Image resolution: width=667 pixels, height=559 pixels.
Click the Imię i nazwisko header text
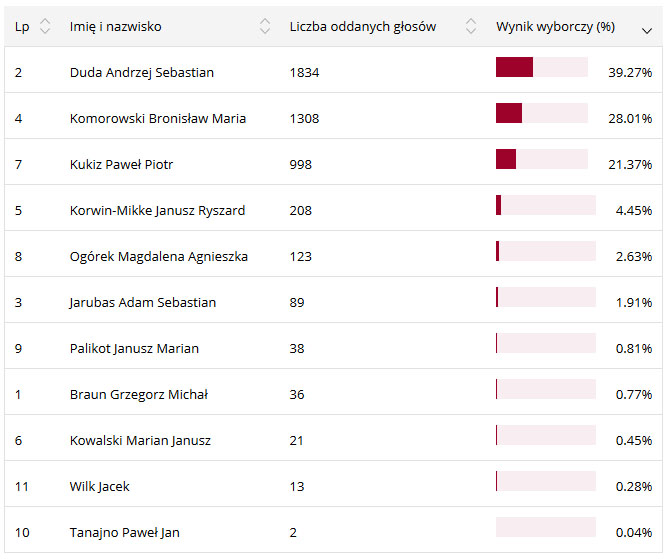coord(115,27)
